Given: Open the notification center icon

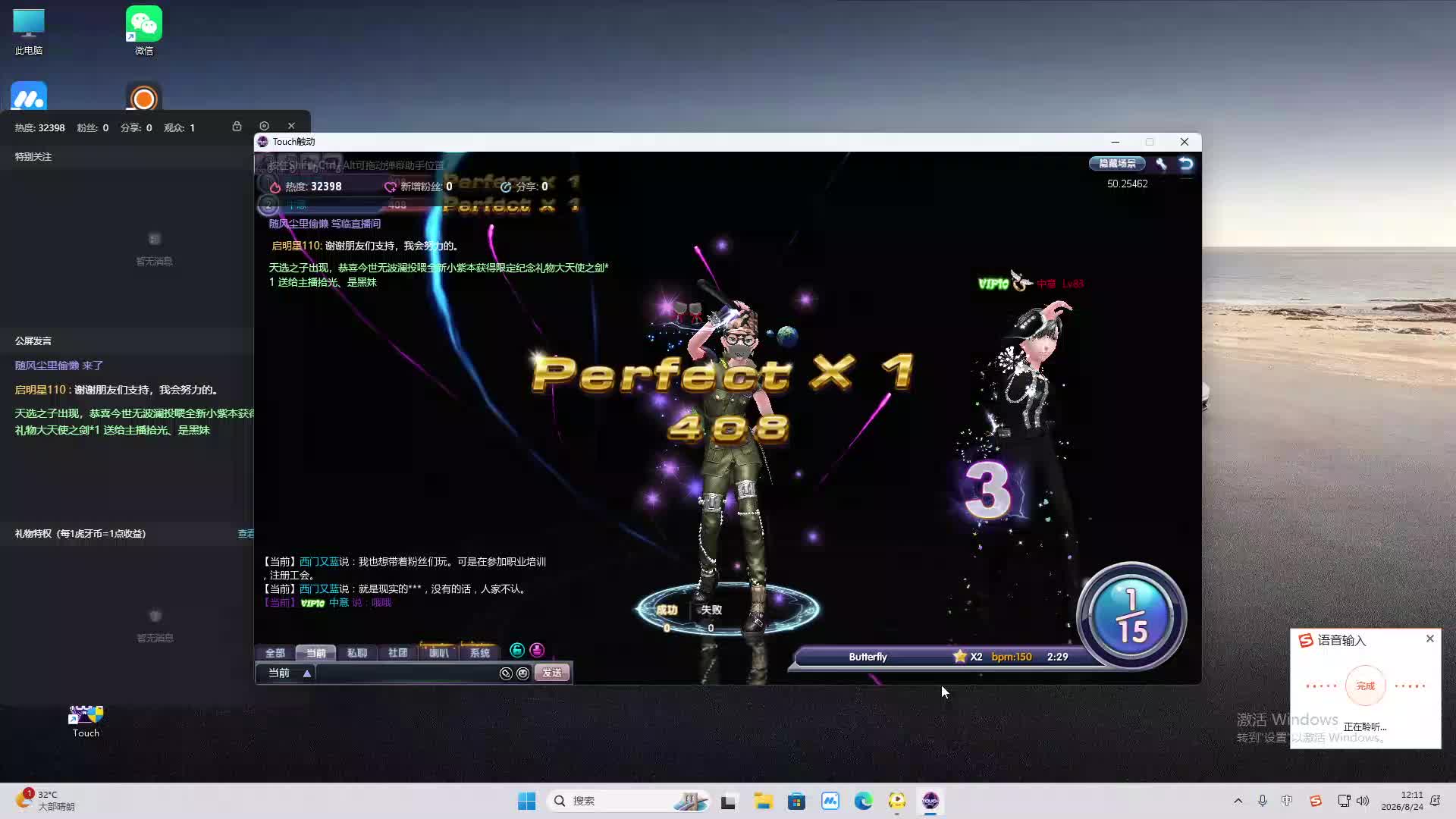Looking at the screenshot, I should (1435, 801).
